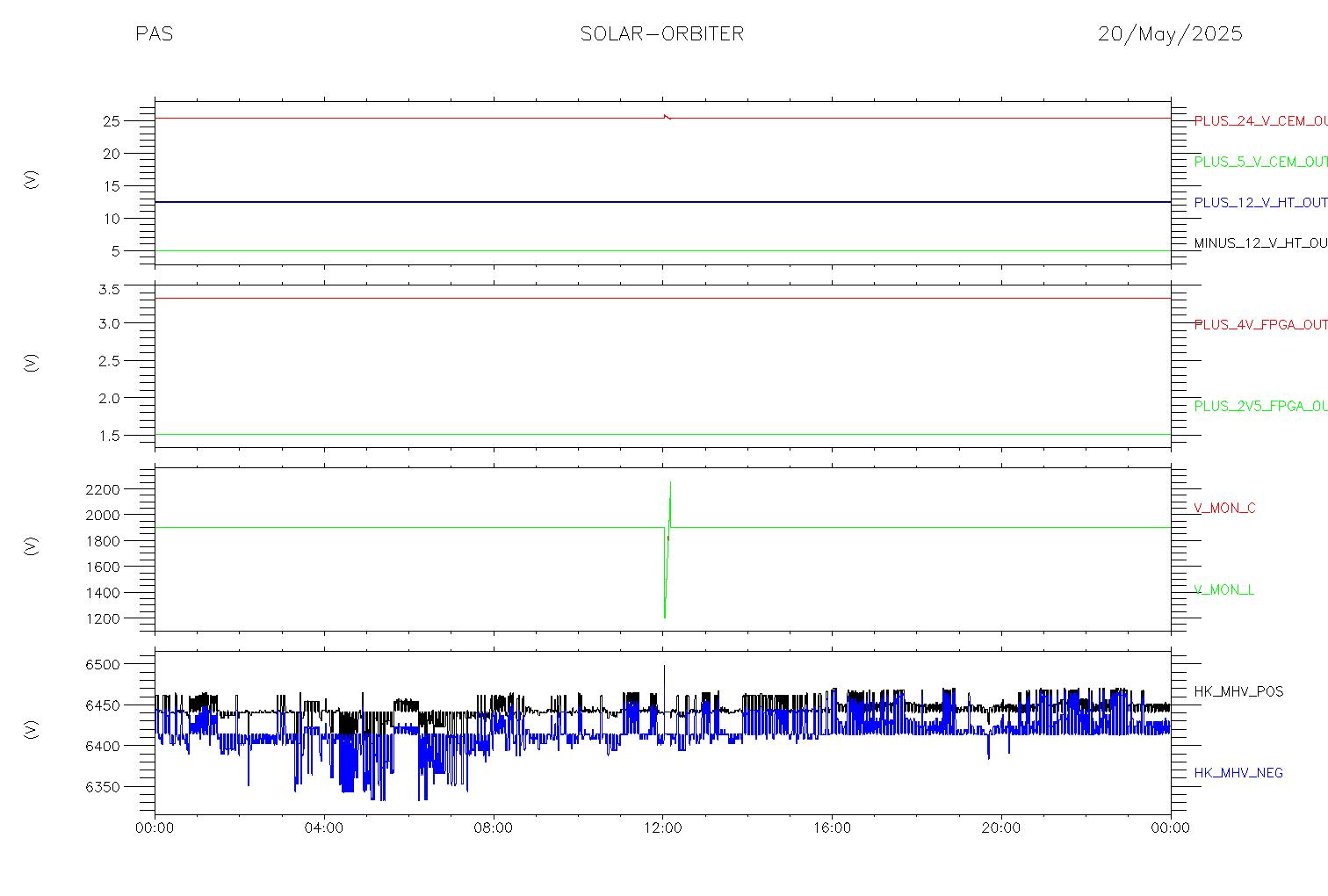The height and width of the screenshot is (896, 1328).
Task: Click the PLUS_2V5_FPGA_OU legend label
Action: [1260, 406]
